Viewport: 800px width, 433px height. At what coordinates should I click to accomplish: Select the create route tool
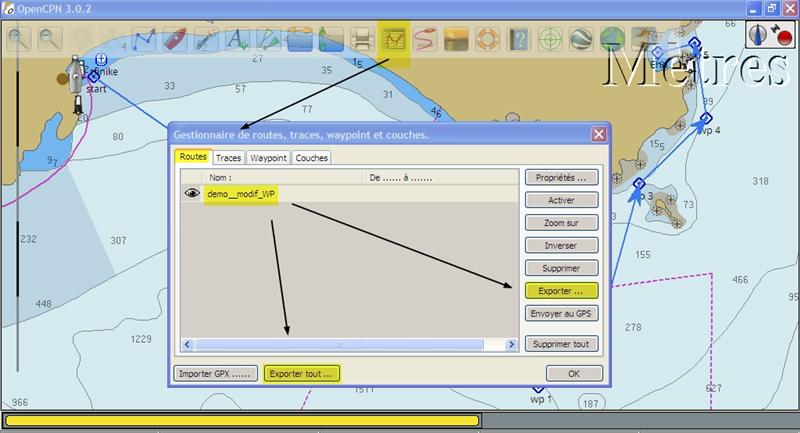[x=144, y=41]
